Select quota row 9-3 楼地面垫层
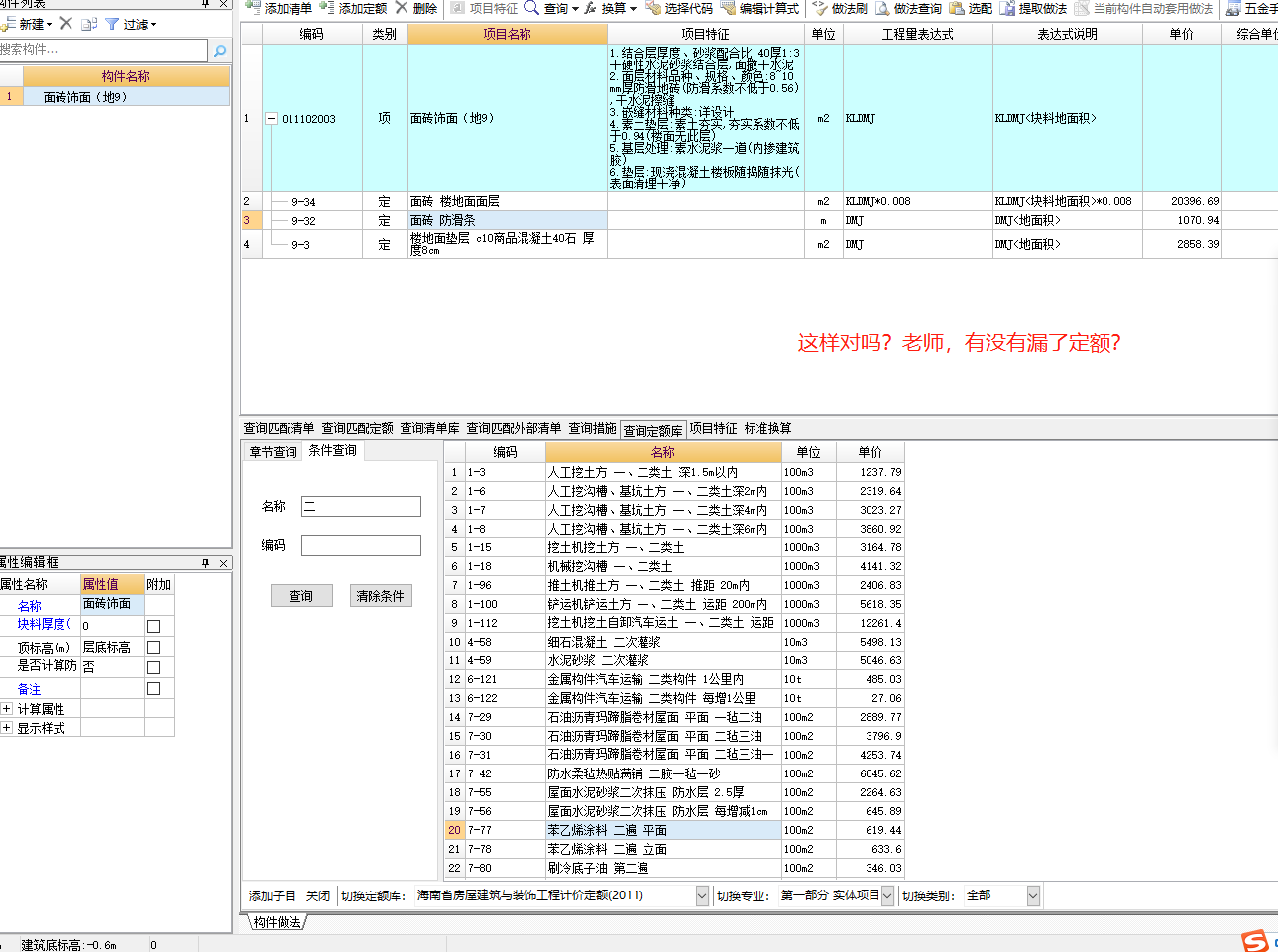The width and height of the screenshot is (1278, 952). (758, 244)
